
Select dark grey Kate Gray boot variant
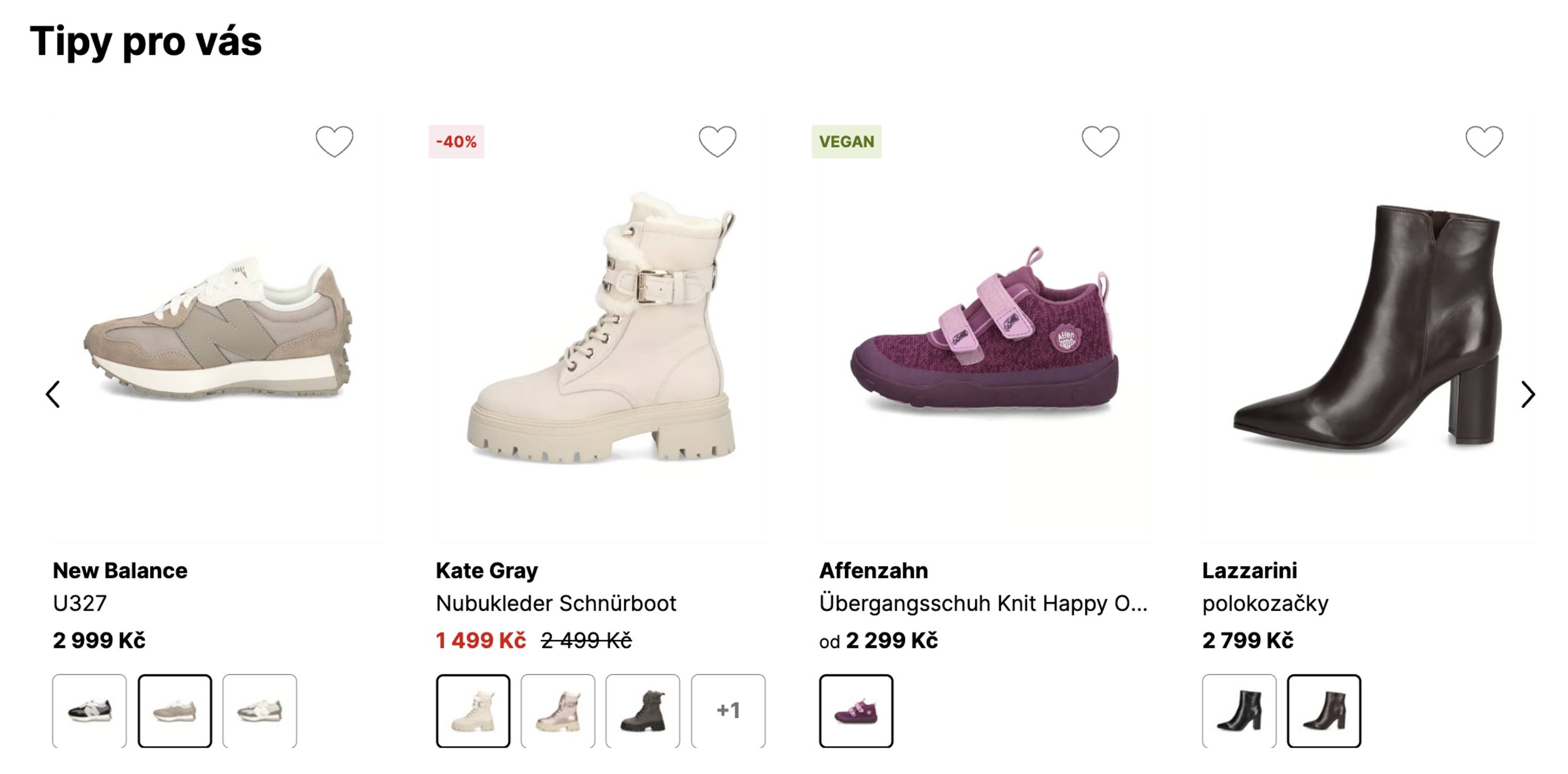point(643,710)
